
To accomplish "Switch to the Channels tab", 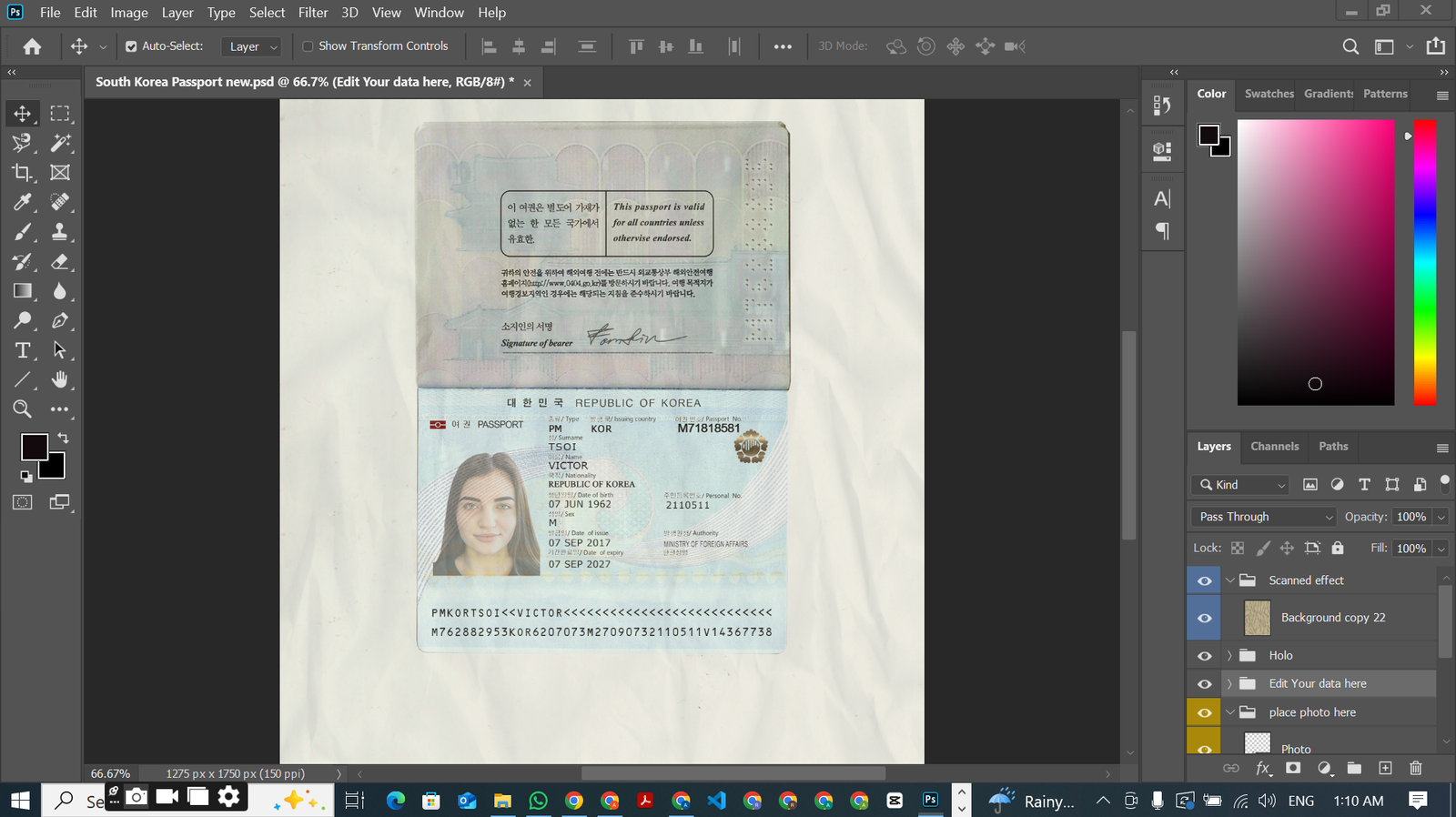I will coord(1274,446).
